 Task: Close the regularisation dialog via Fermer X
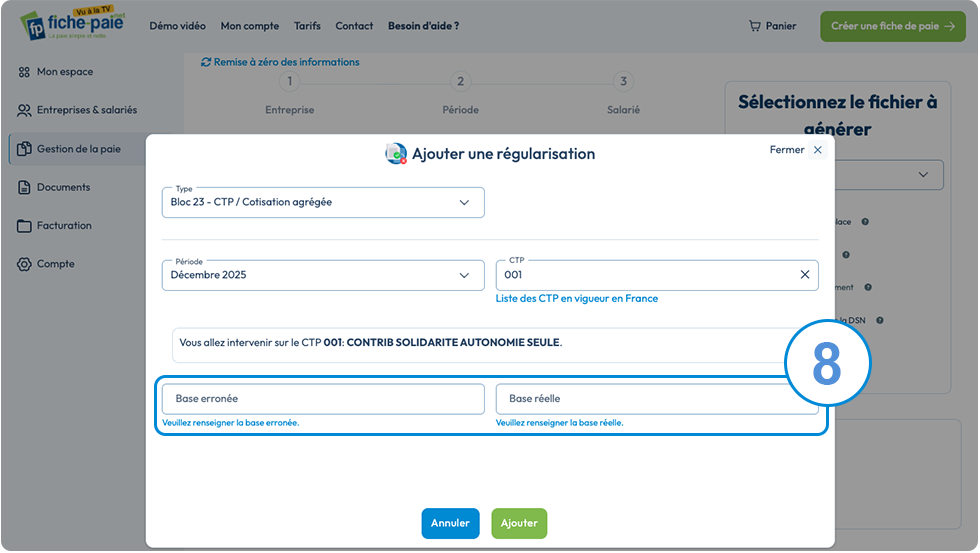coord(817,150)
